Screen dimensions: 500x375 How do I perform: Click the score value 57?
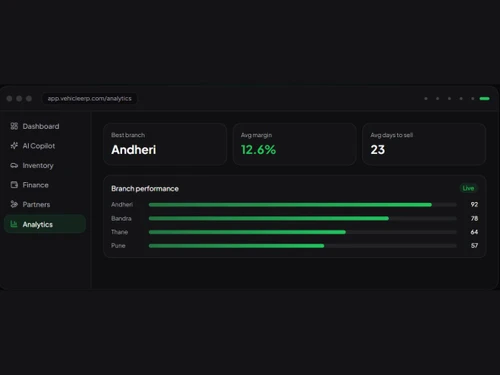pos(474,246)
